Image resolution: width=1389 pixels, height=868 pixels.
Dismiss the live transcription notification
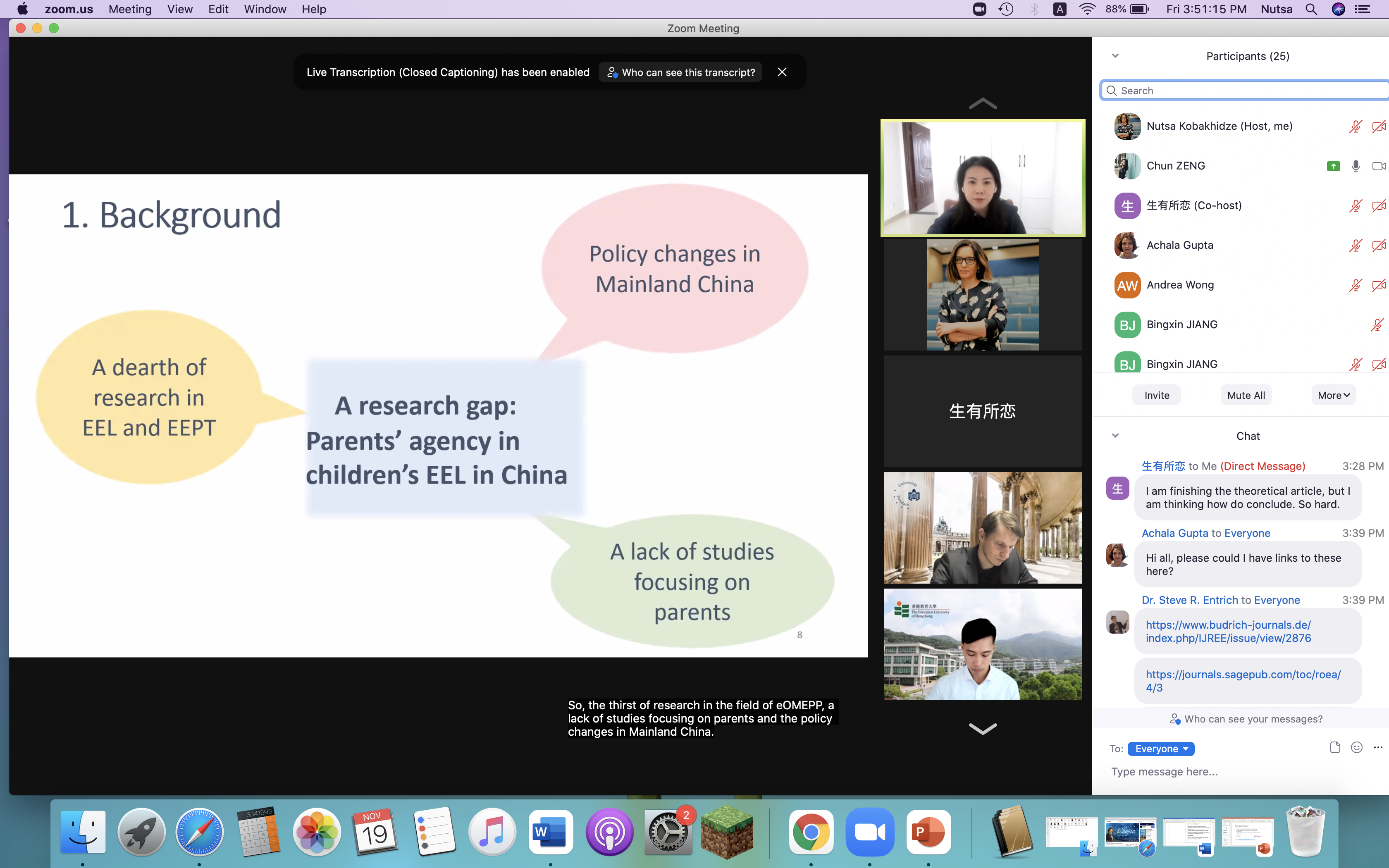tap(782, 72)
